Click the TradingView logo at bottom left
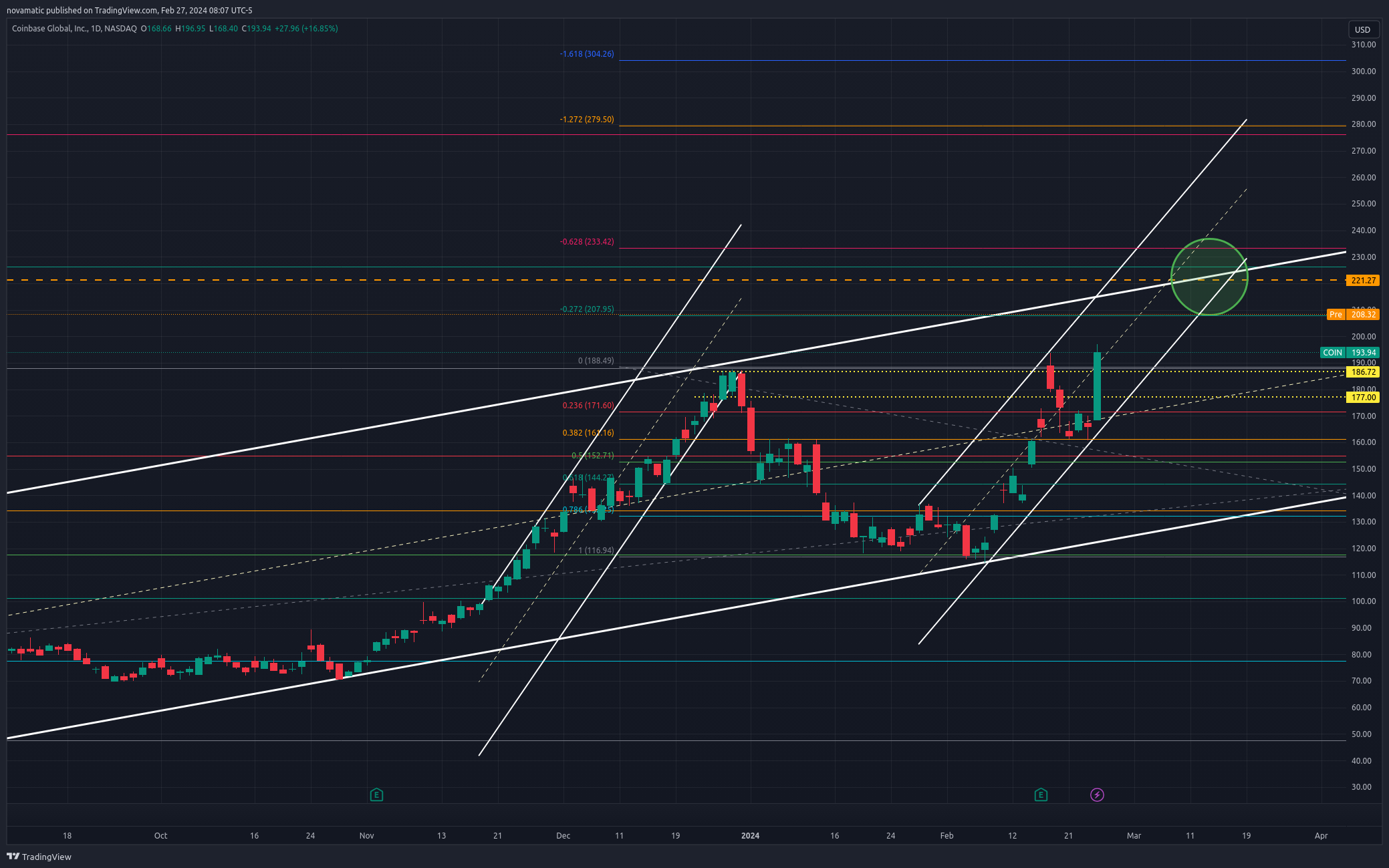Screen dimensions: 1389x868 click(x=39, y=857)
